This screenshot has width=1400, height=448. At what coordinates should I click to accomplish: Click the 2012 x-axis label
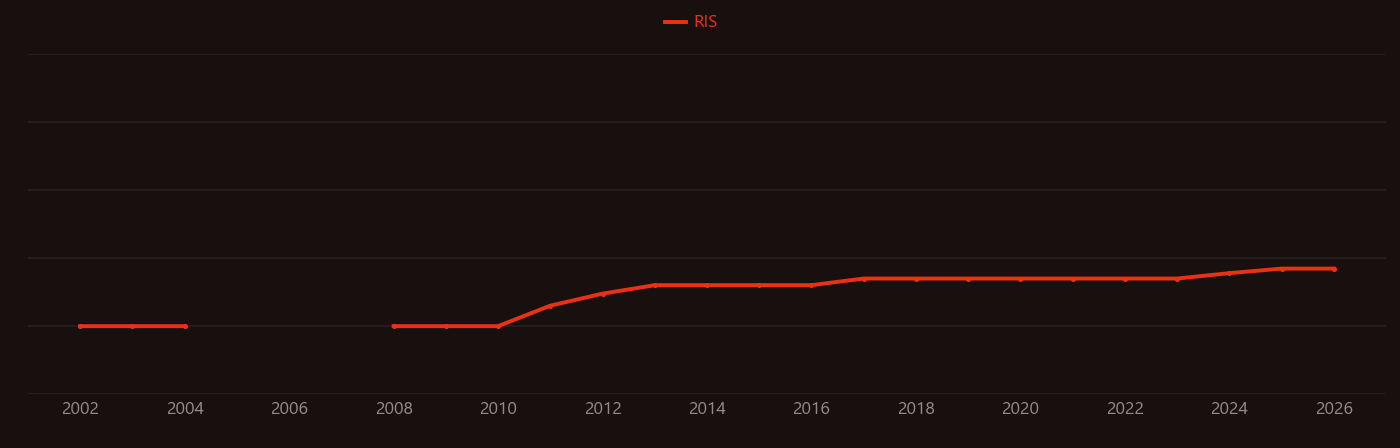point(603,408)
